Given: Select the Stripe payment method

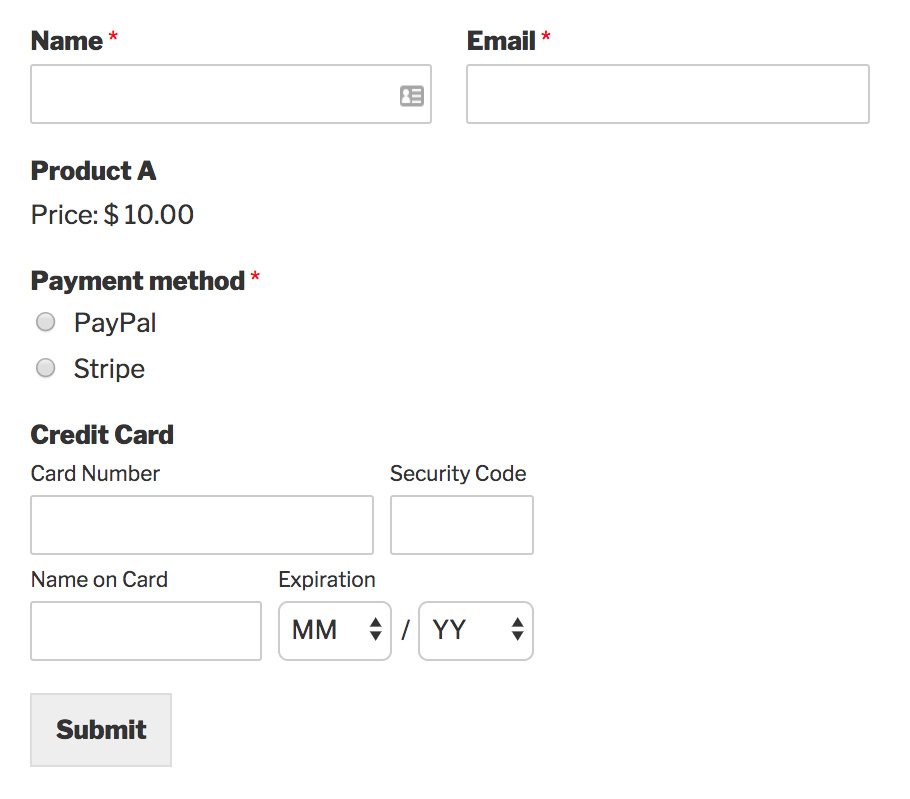Looking at the screenshot, I should click(45, 368).
